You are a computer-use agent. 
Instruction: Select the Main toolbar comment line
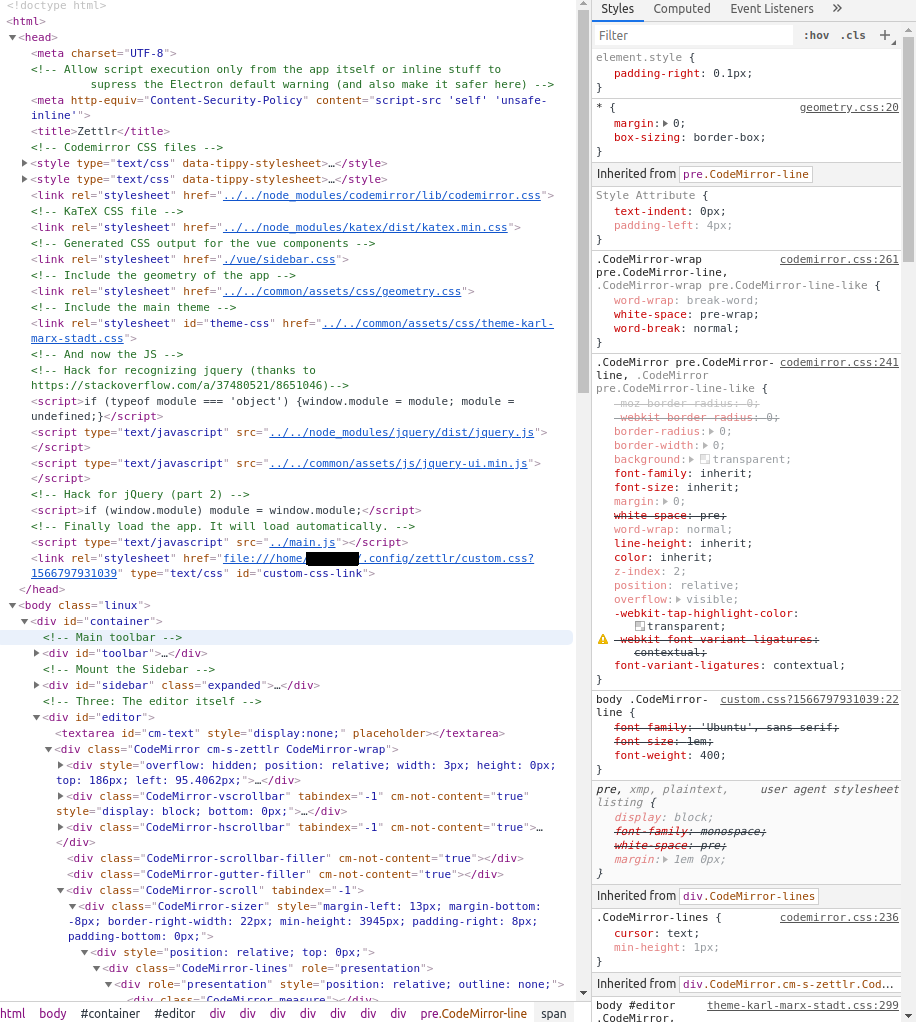(112, 637)
